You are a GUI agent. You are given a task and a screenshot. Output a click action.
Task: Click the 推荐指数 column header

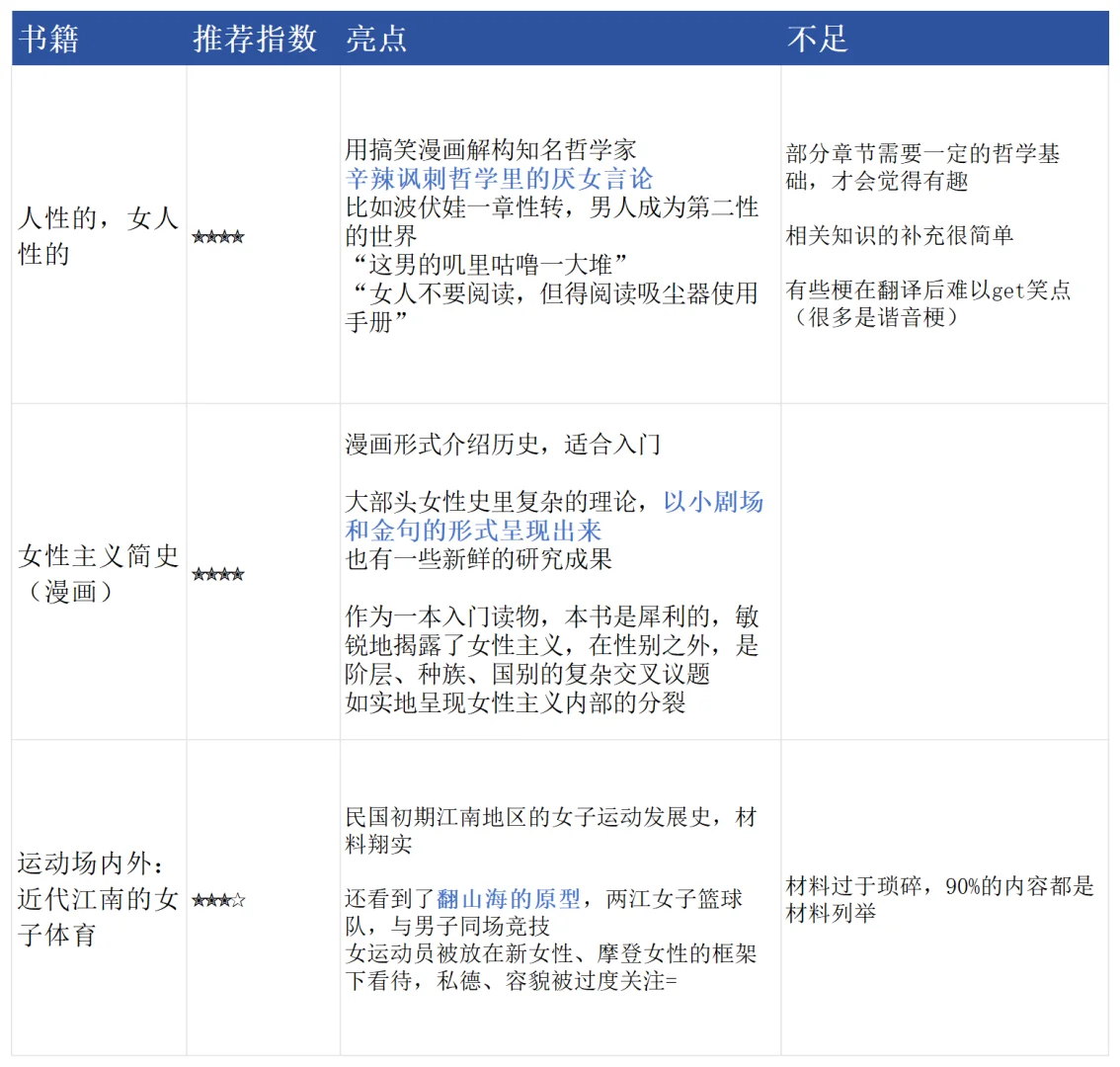(x=255, y=39)
